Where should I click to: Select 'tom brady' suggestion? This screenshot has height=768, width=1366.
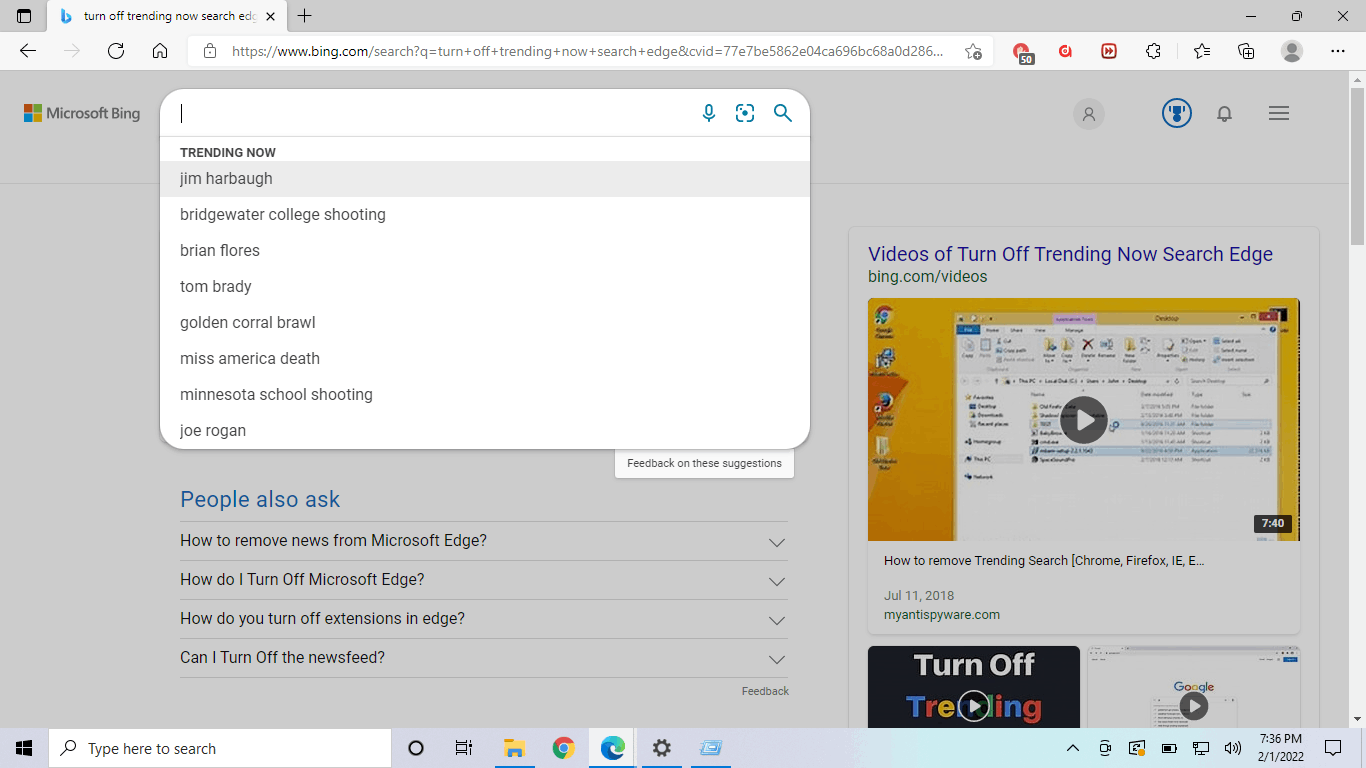(x=485, y=287)
